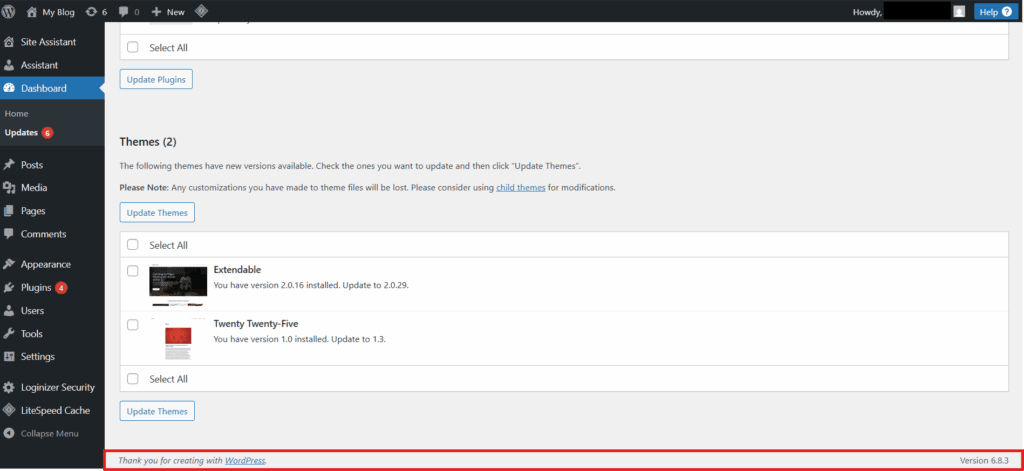Click the Extendable theme thumbnail

click(178, 285)
